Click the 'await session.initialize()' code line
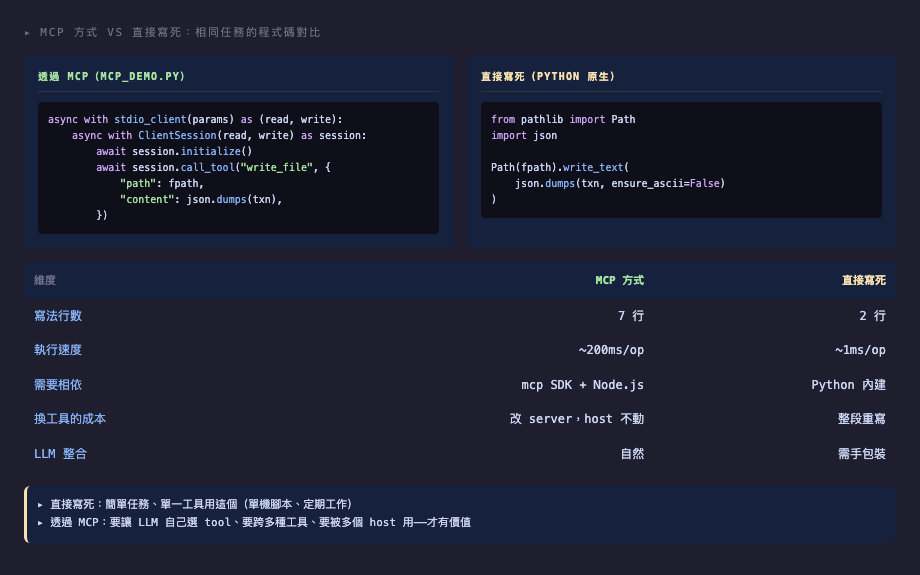 click(x=174, y=151)
